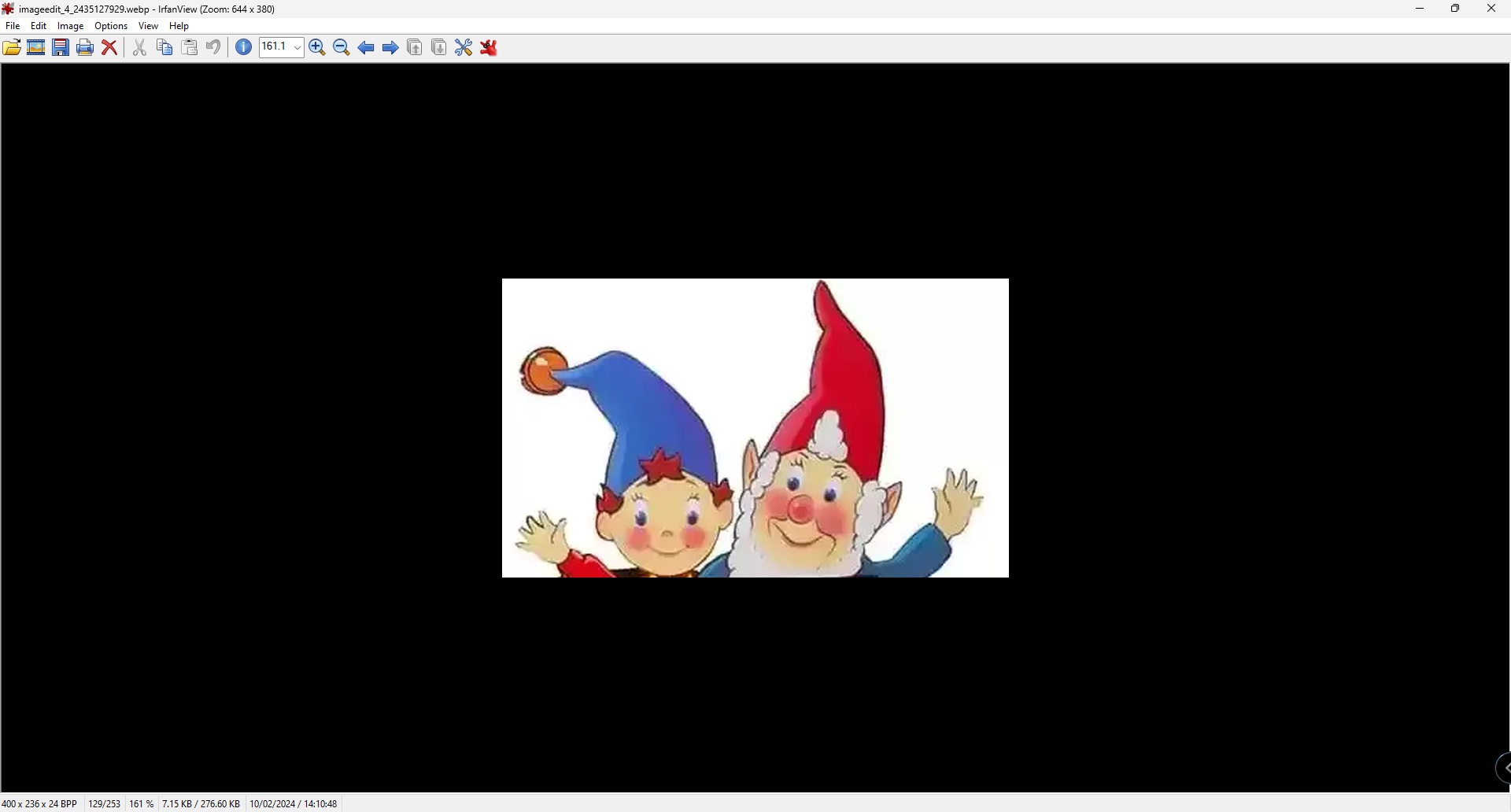Open the File menu

[x=13, y=26]
